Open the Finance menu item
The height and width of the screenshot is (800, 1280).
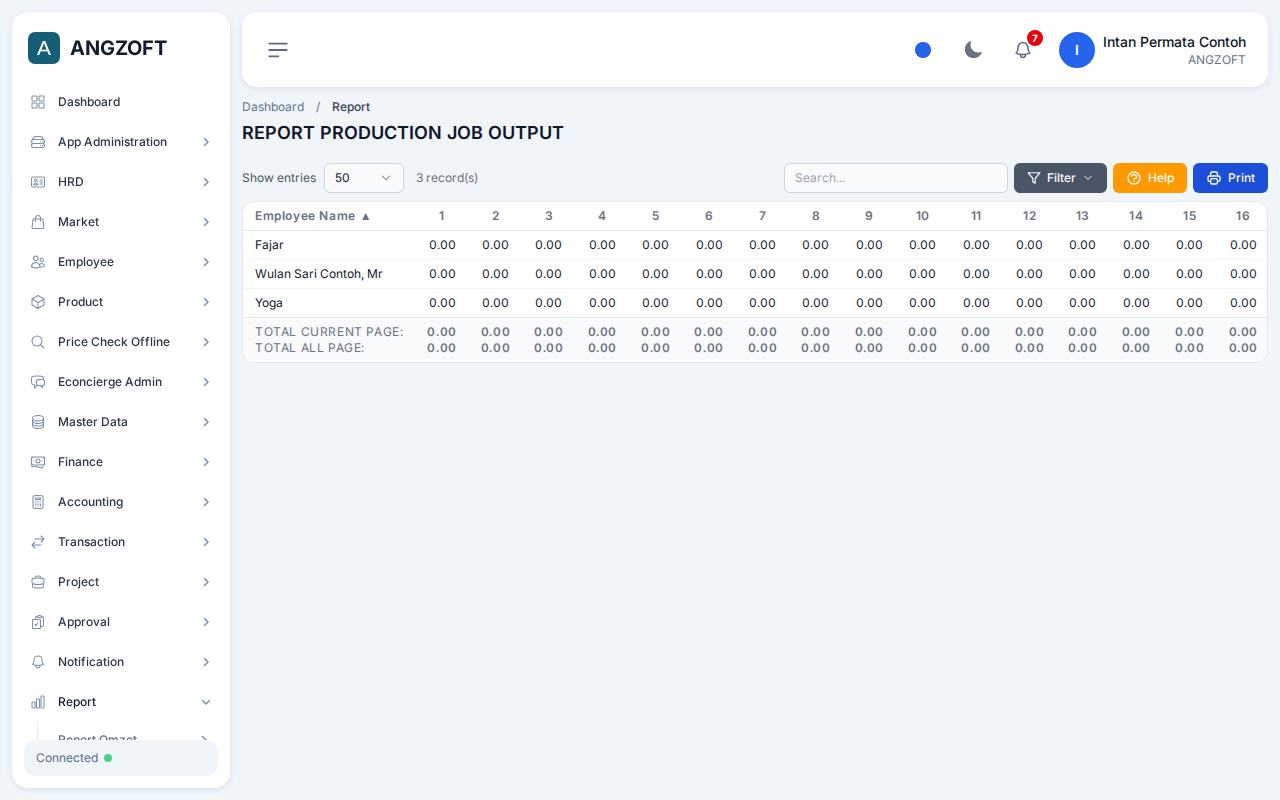[x=121, y=462]
